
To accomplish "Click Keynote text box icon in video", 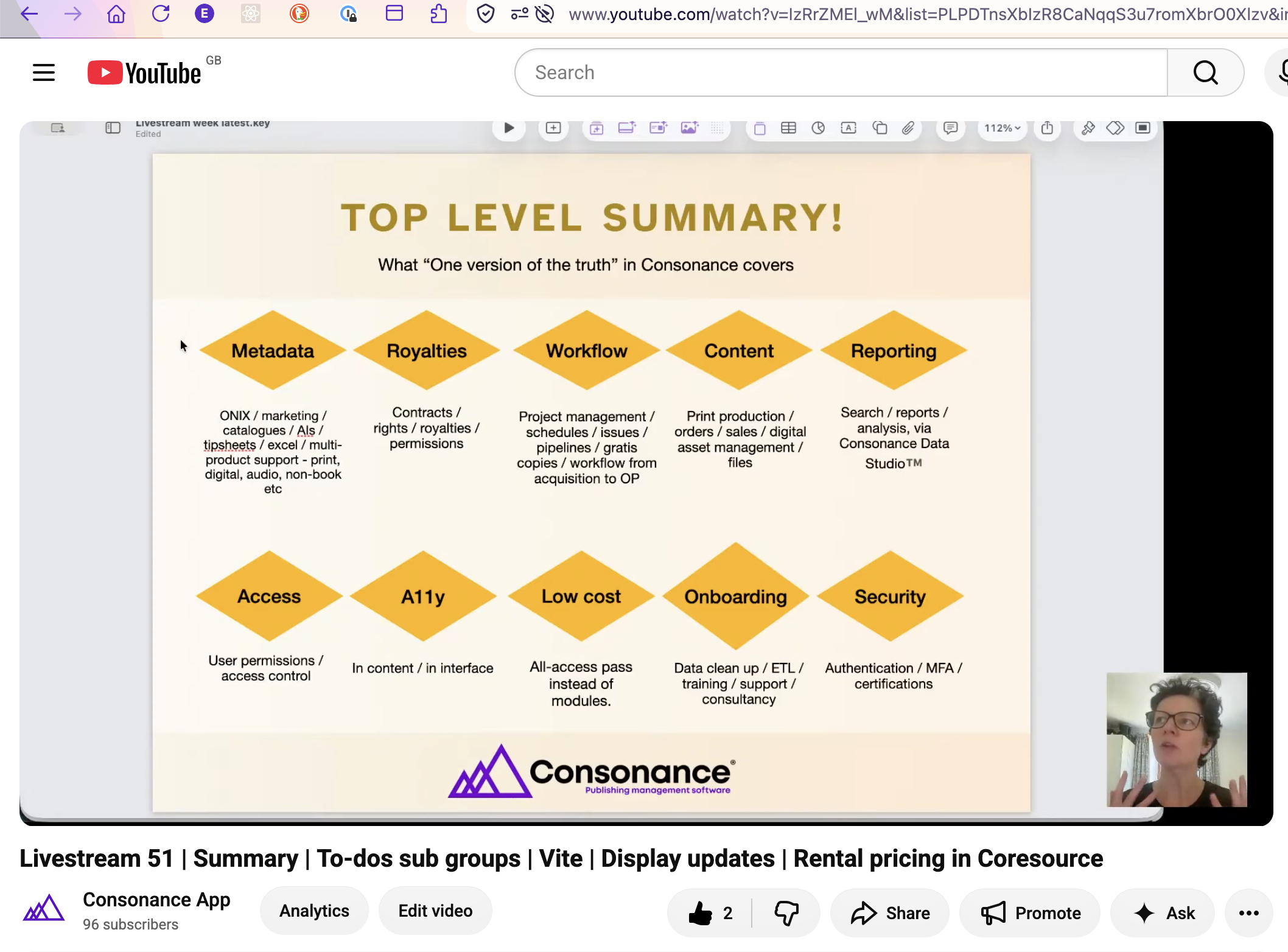I will pyautogui.click(x=849, y=128).
